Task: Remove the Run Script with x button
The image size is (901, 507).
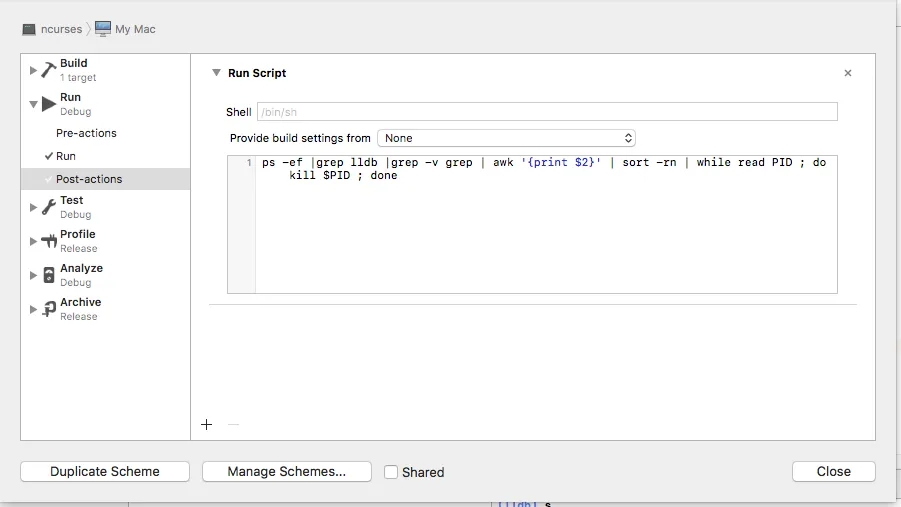Action: pos(848,73)
